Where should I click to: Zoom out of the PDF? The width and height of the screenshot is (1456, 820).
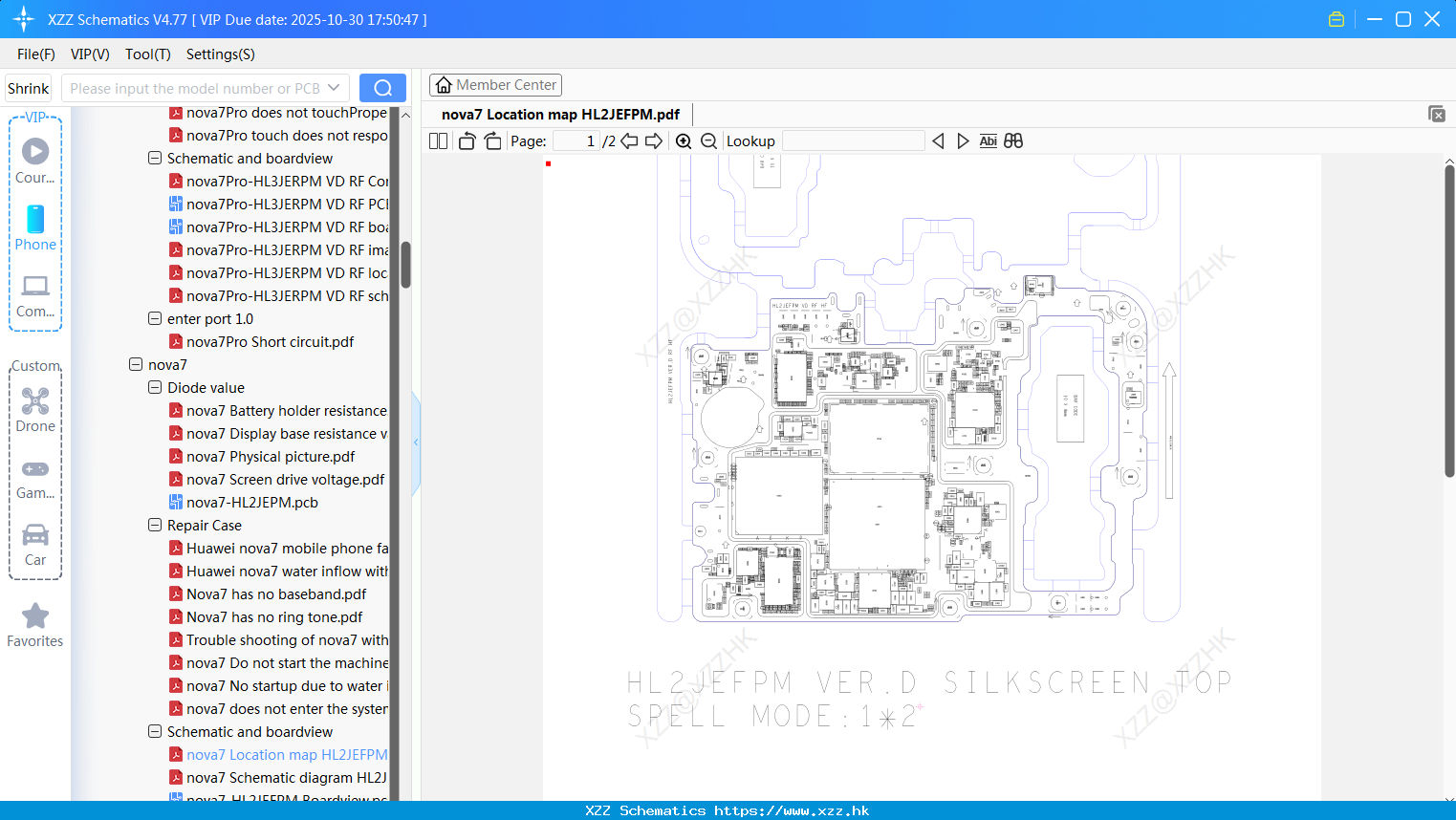708,141
